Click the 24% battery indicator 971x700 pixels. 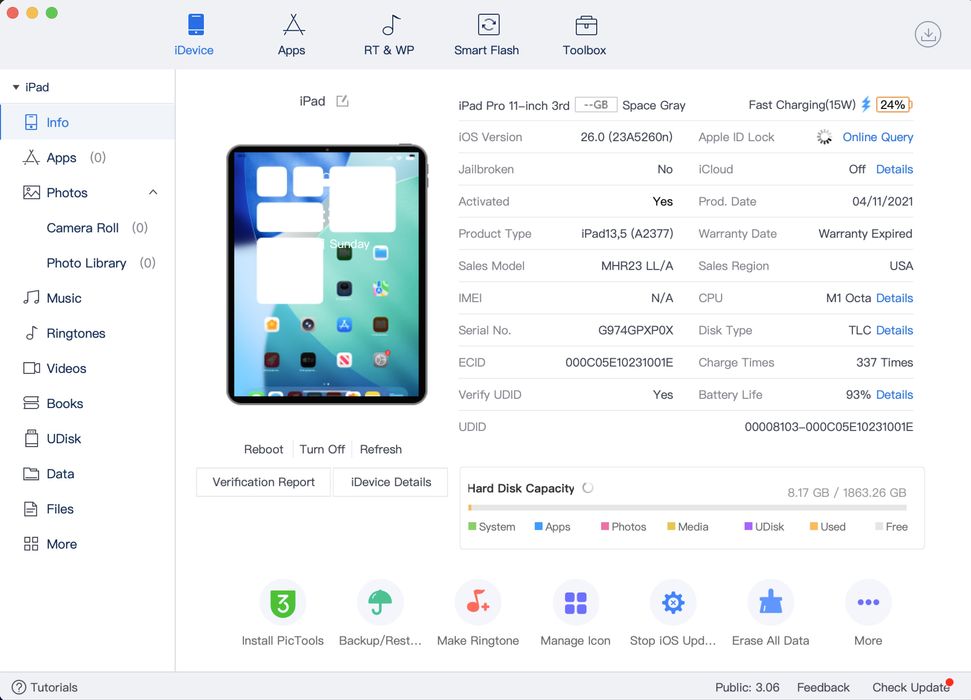click(x=893, y=105)
